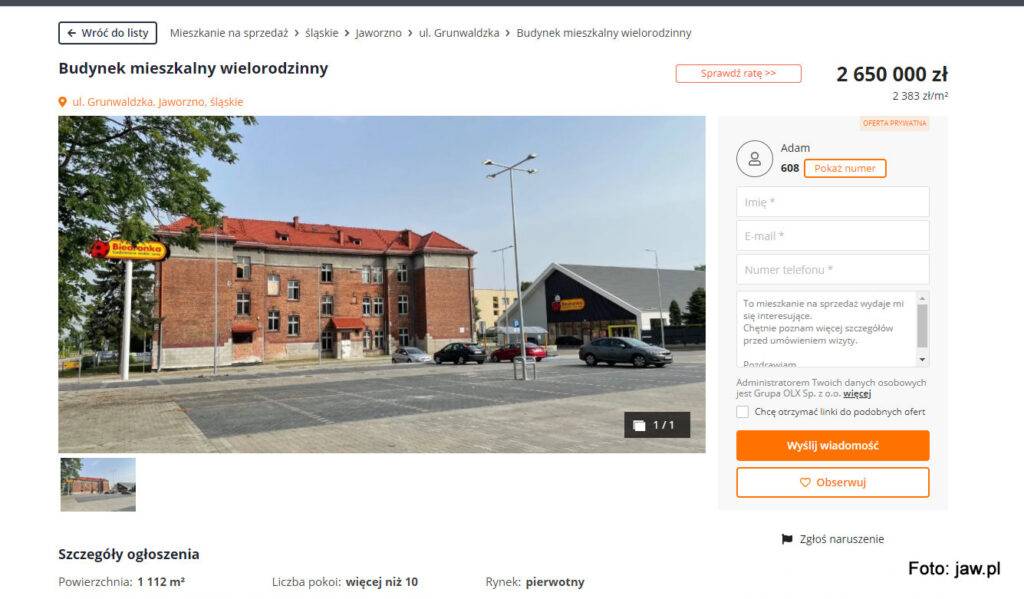
Task: Open the więcej link about data administrator
Action: 857,393
